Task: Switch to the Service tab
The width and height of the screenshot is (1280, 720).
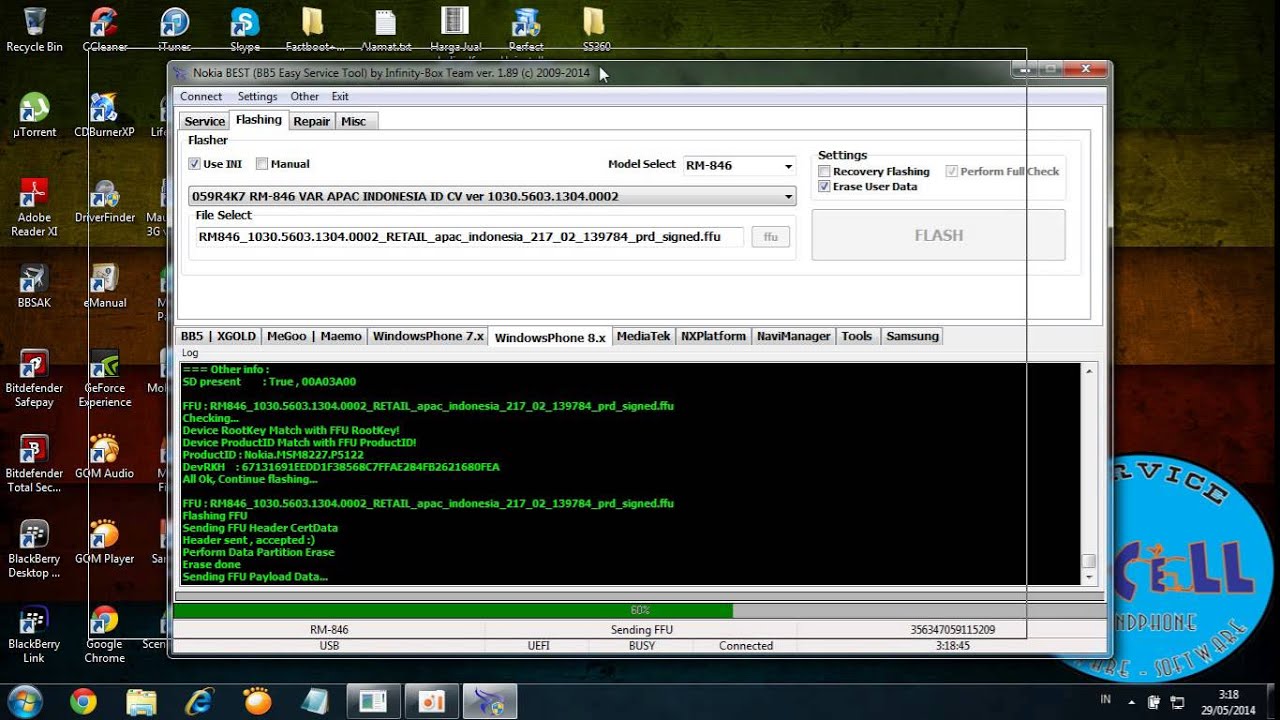Action: click(x=205, y=121)
